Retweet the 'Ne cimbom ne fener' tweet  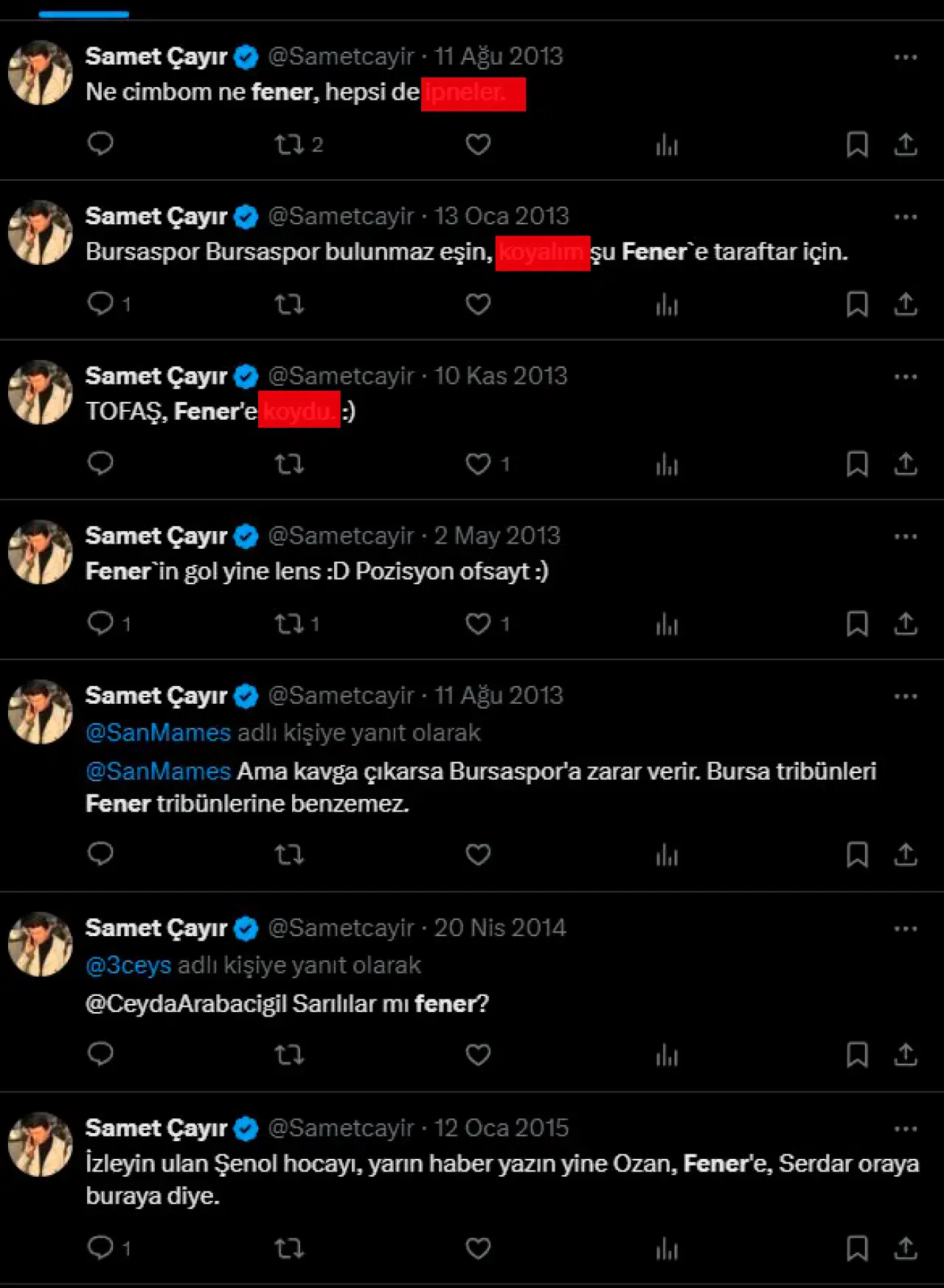pos(298,144)
